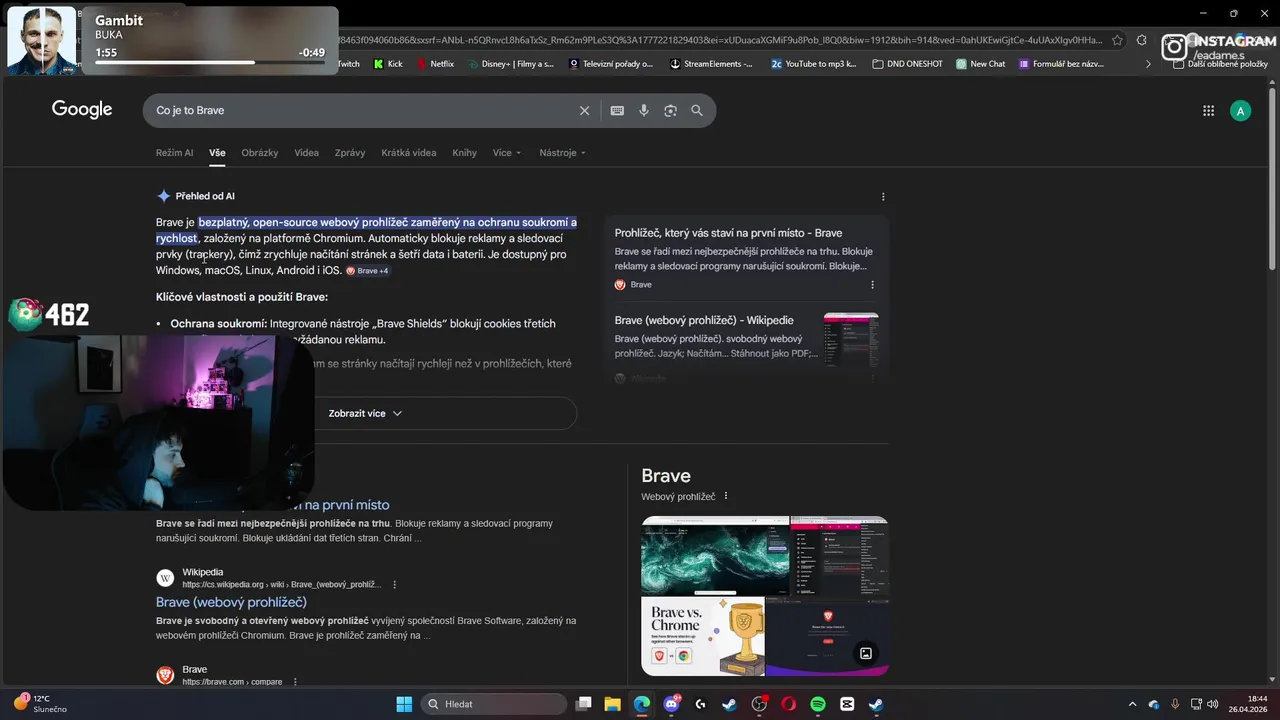Open the Google apps grid

click(1208, 111)
